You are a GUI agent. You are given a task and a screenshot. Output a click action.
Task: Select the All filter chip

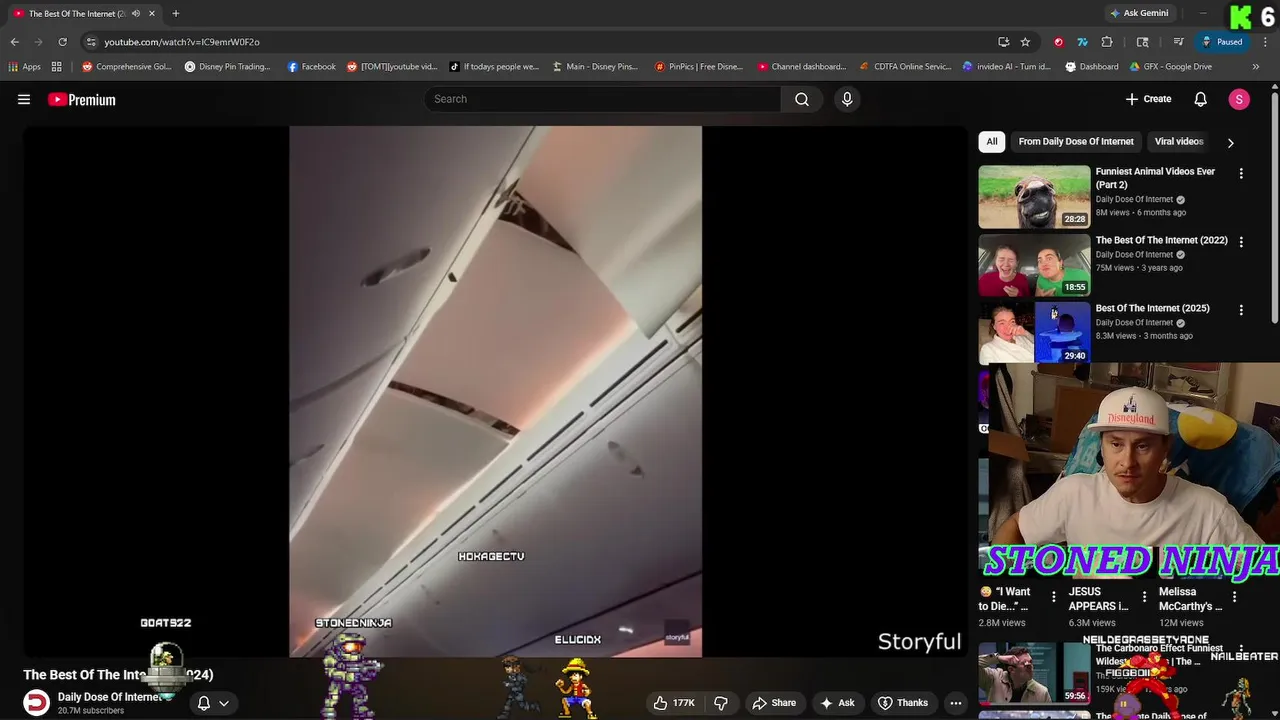coord(992,141)
